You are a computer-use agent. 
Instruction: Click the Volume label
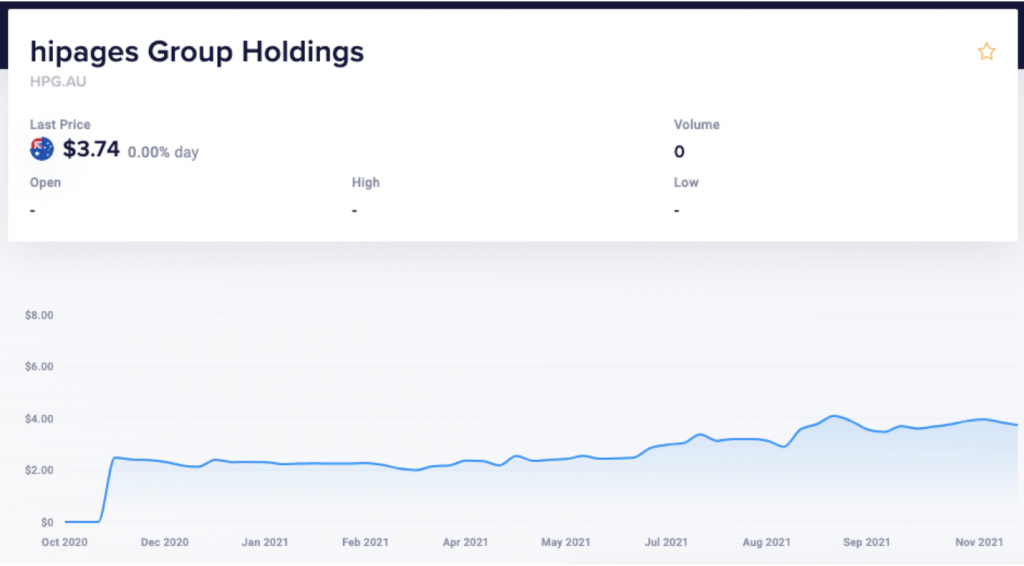tap(697, 125)
